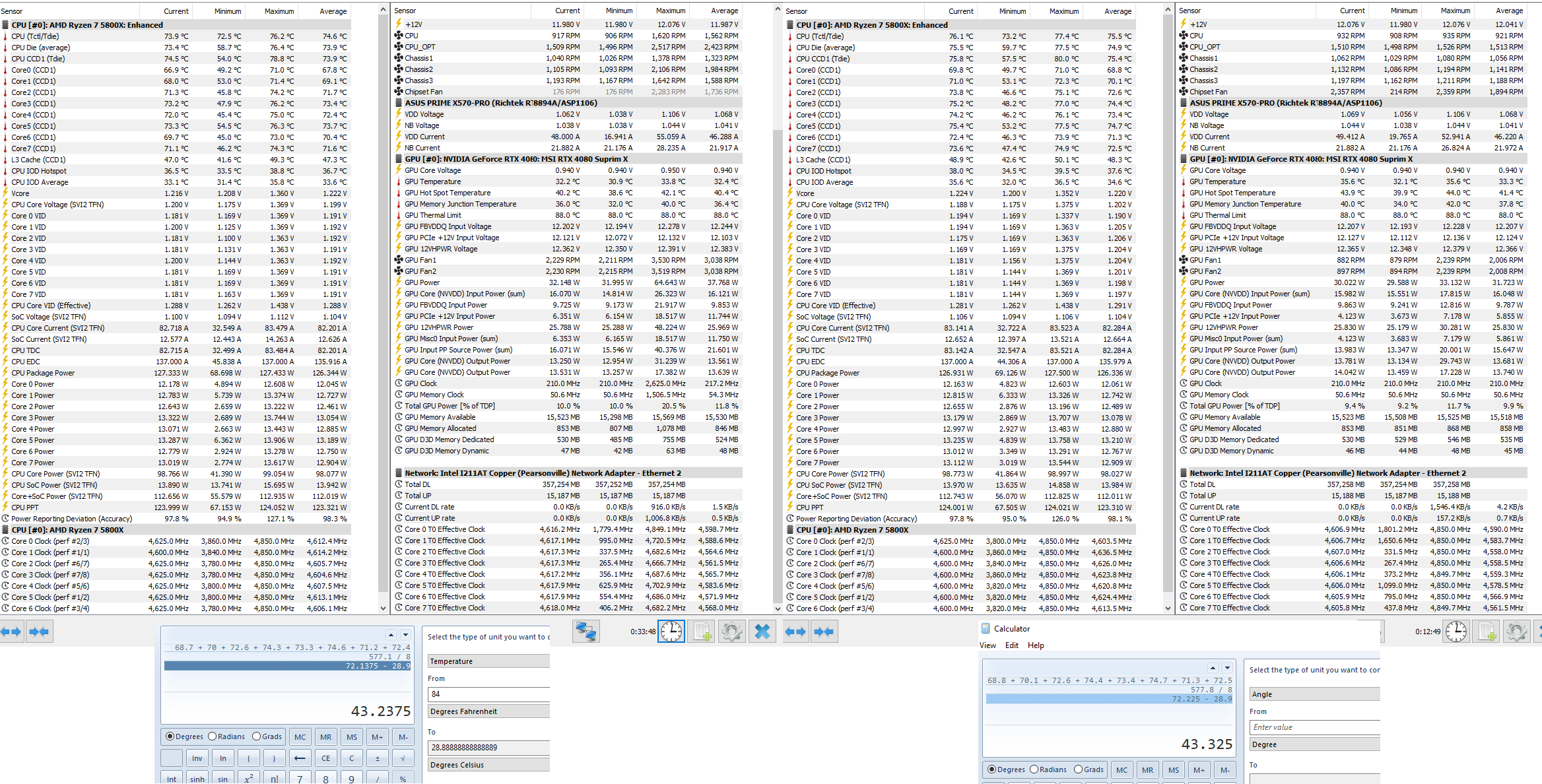Open the Degrees Celsius dropdown
The width and height of the screenshot is (1542, 784).
point(488,765)
